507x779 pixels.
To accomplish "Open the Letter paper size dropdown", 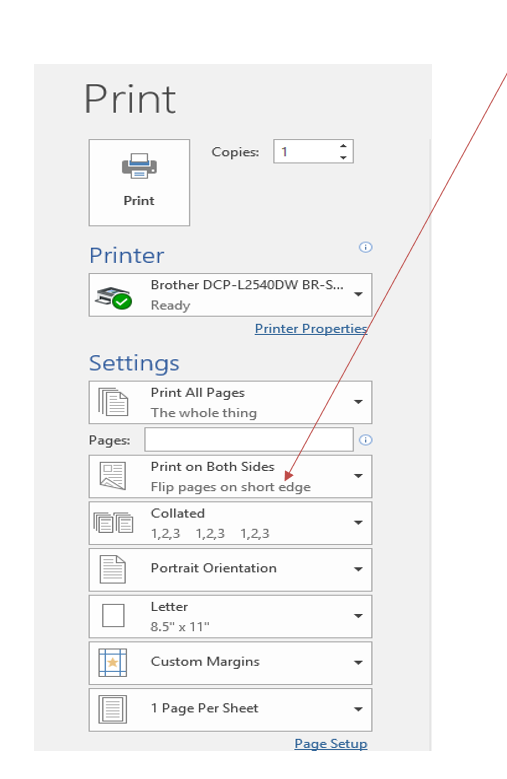I will tap(230, 616).
